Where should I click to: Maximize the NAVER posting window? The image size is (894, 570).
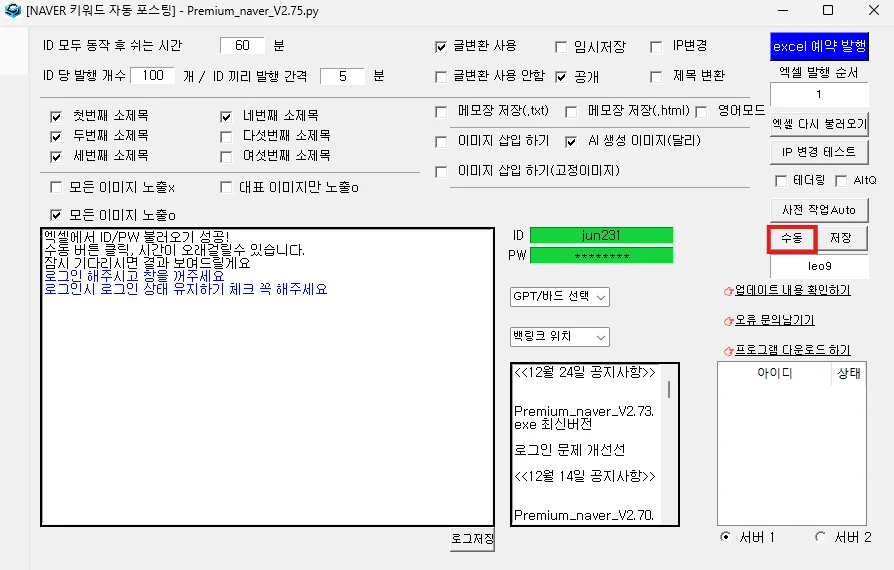[x=828, y=11]
